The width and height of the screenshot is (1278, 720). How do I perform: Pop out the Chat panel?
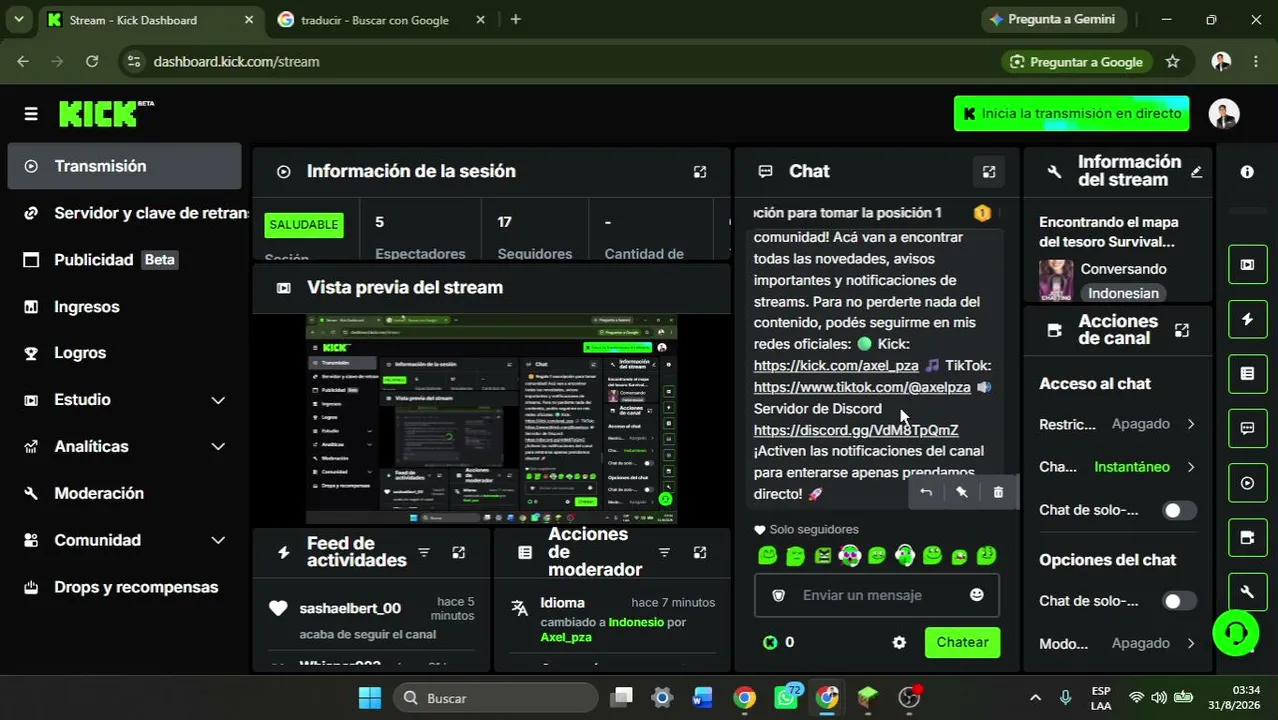click(989, 172)
